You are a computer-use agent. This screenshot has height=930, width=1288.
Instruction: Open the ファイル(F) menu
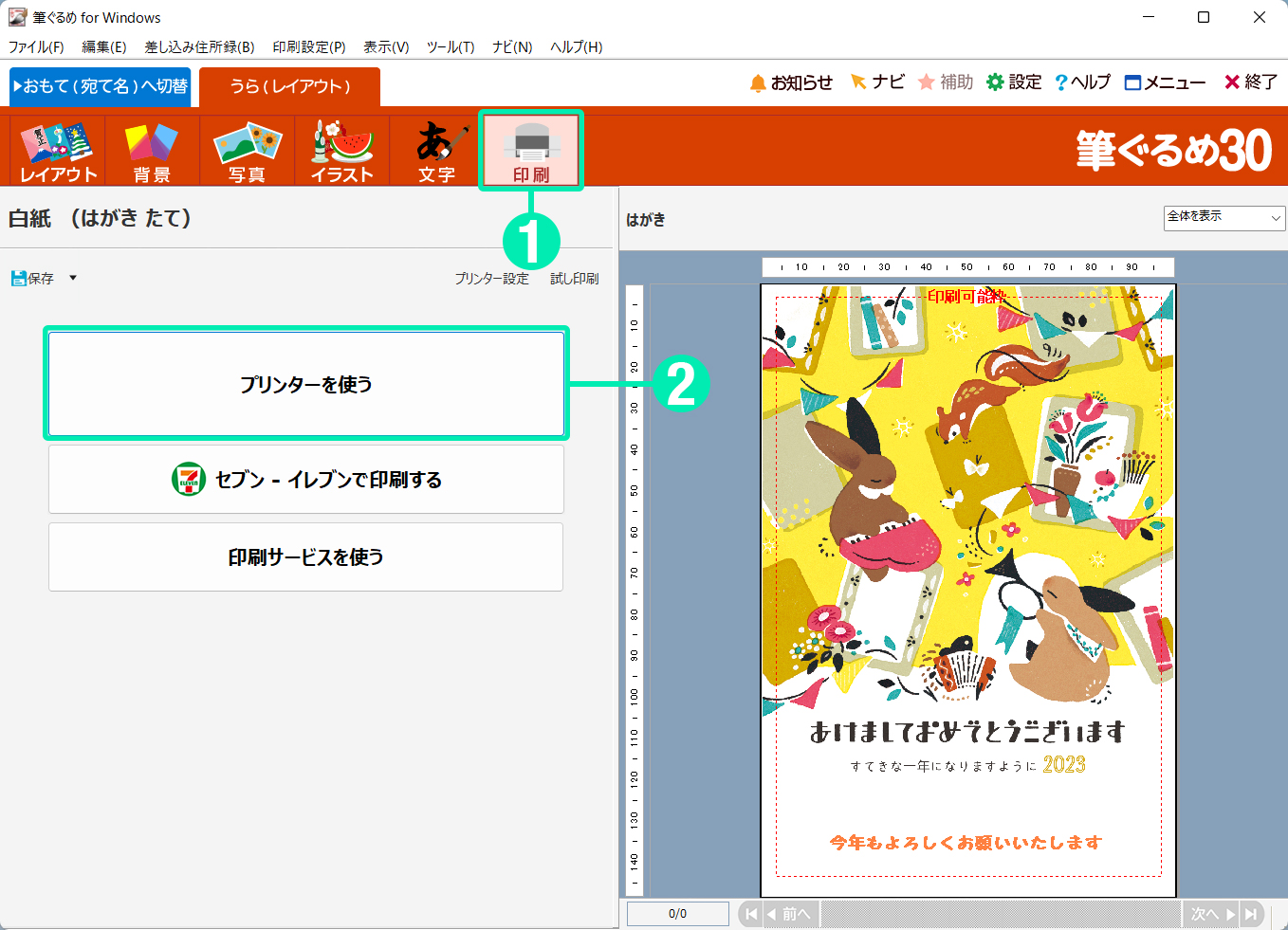[x=36, y=47]
